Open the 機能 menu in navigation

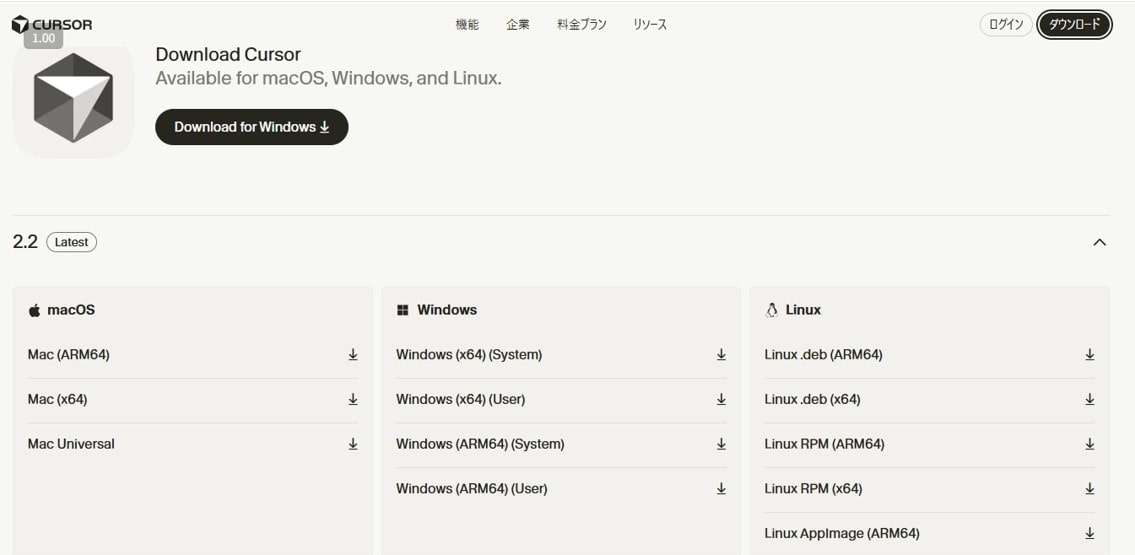click(x=467, y=25)
